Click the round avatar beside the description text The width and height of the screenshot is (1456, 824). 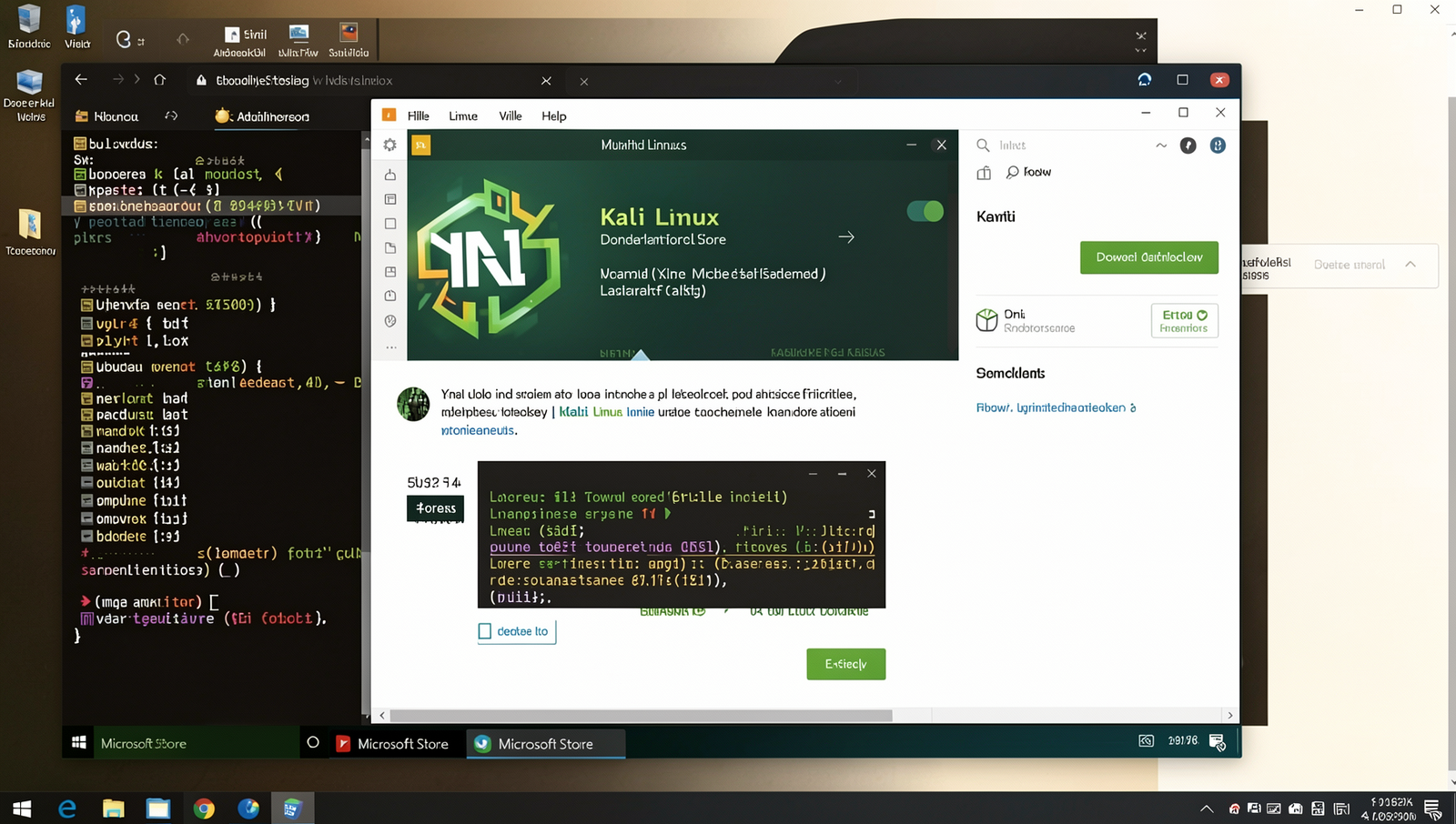[x=413, y=404]
